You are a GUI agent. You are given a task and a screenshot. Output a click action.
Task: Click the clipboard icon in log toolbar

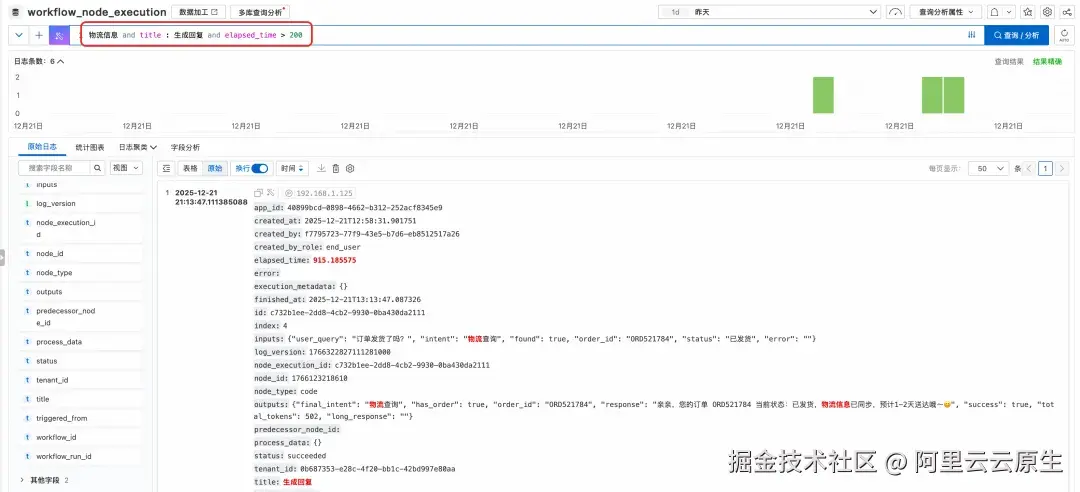[335, 168]
